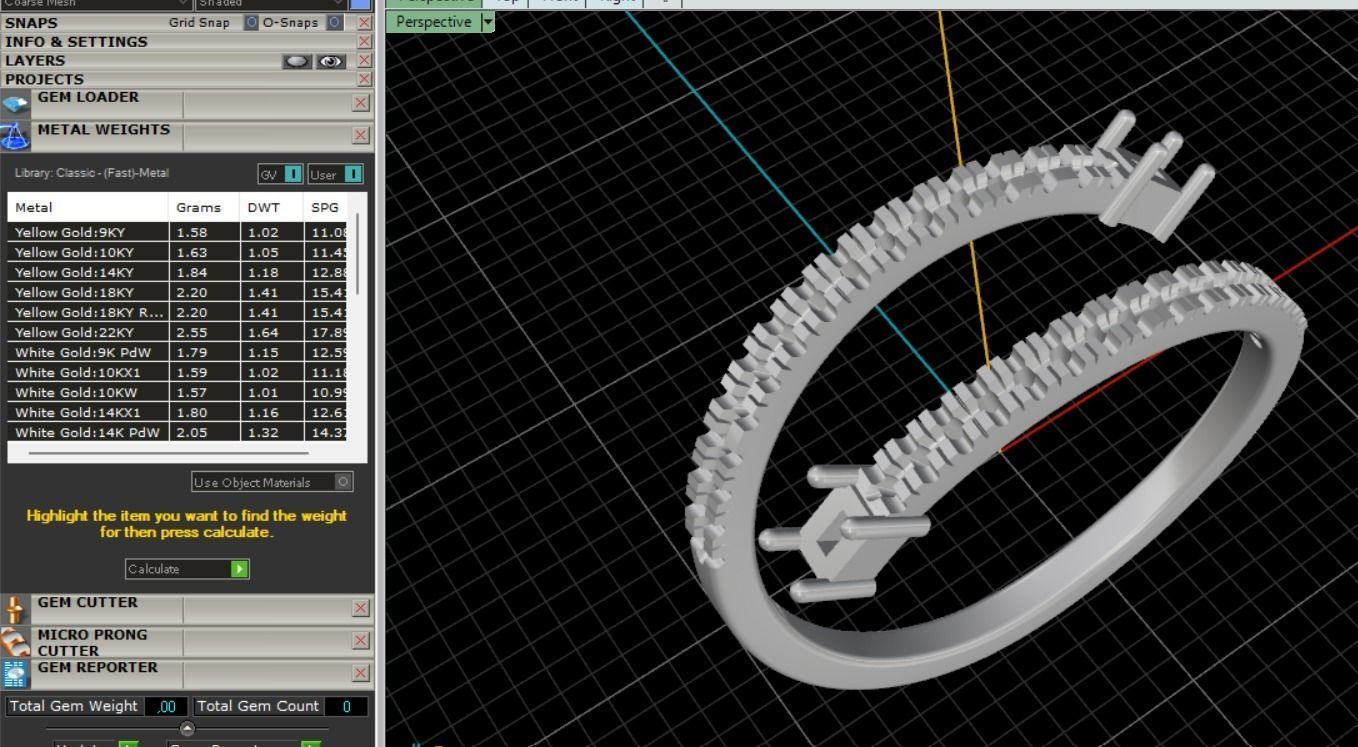Click the Calculate button
Image resolution: width=1358 pixels, height=747 pixels.
pos(187,569)
